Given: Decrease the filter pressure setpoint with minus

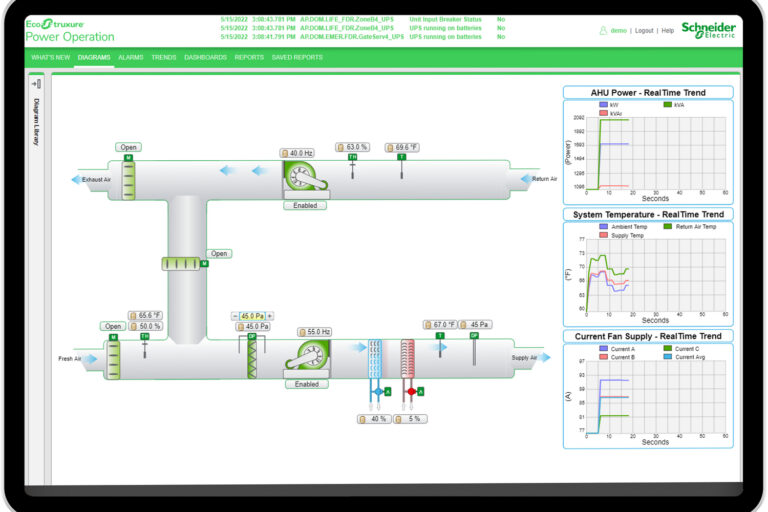Looking at the screenshot, I should 235,316.
